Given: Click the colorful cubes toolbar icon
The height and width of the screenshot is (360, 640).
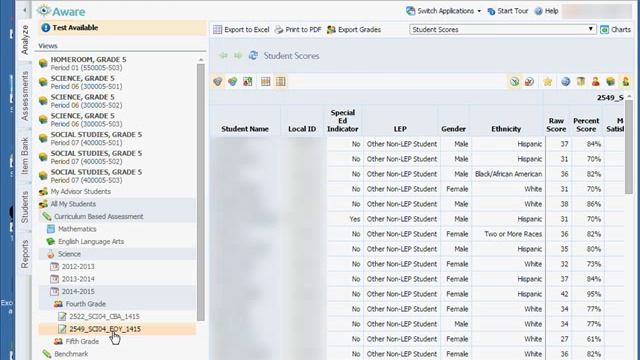Looking at the screenshot, I should point(233,82).
